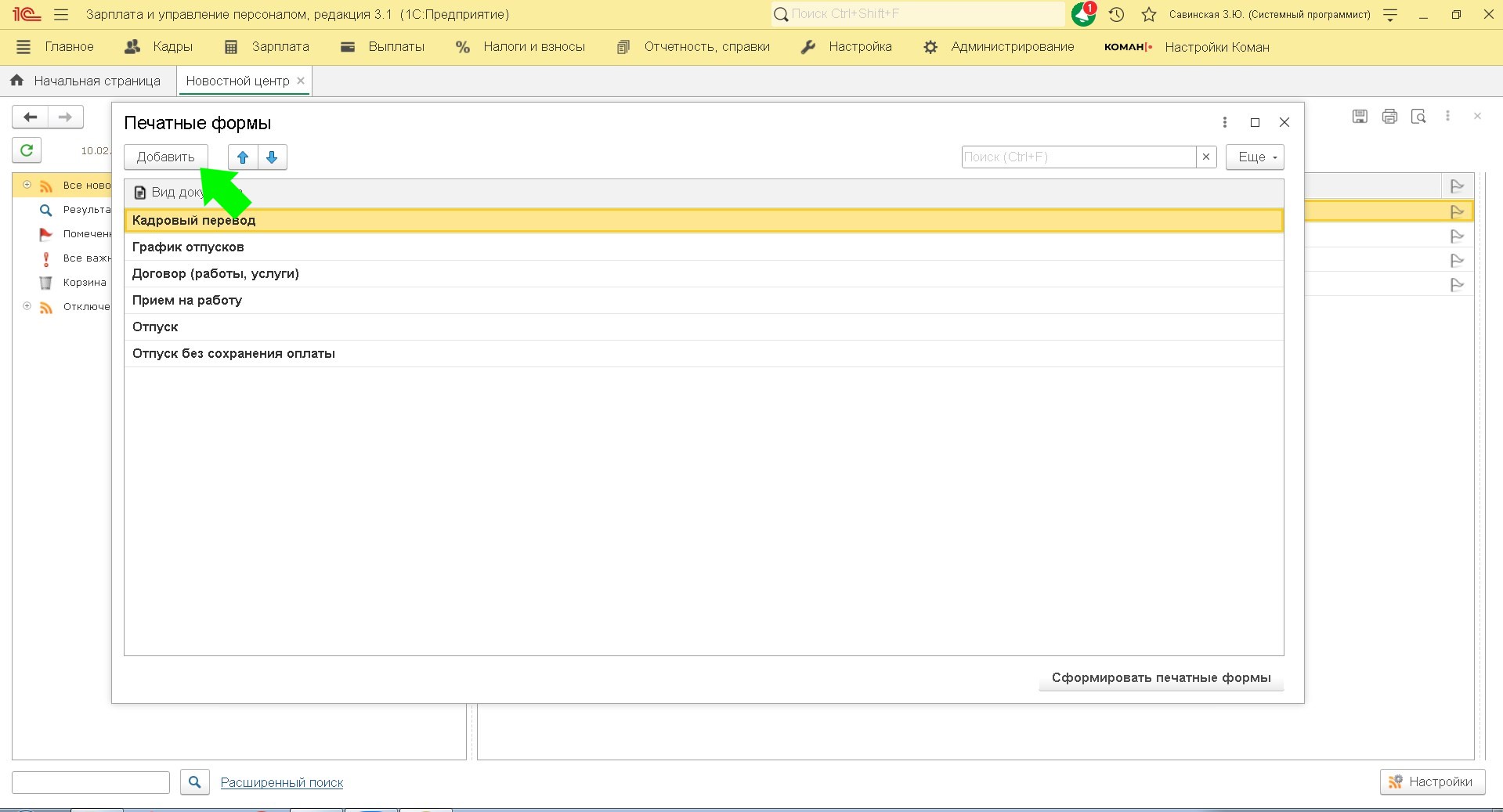Viewport: 1503px width, 812px height.
Task: Click the Поиск (Ctrl+F) field in the dialog
Action: [x=1078, y=157]
